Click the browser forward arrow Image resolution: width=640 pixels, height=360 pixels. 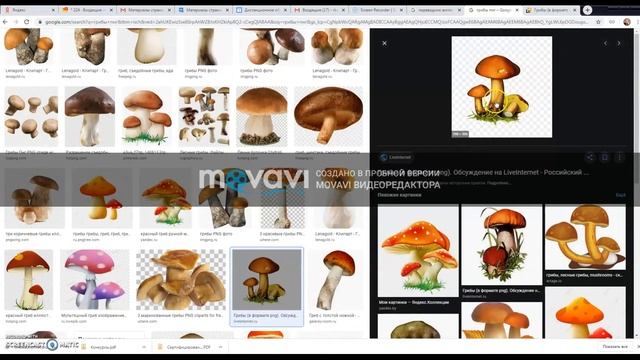pos(16,22)
